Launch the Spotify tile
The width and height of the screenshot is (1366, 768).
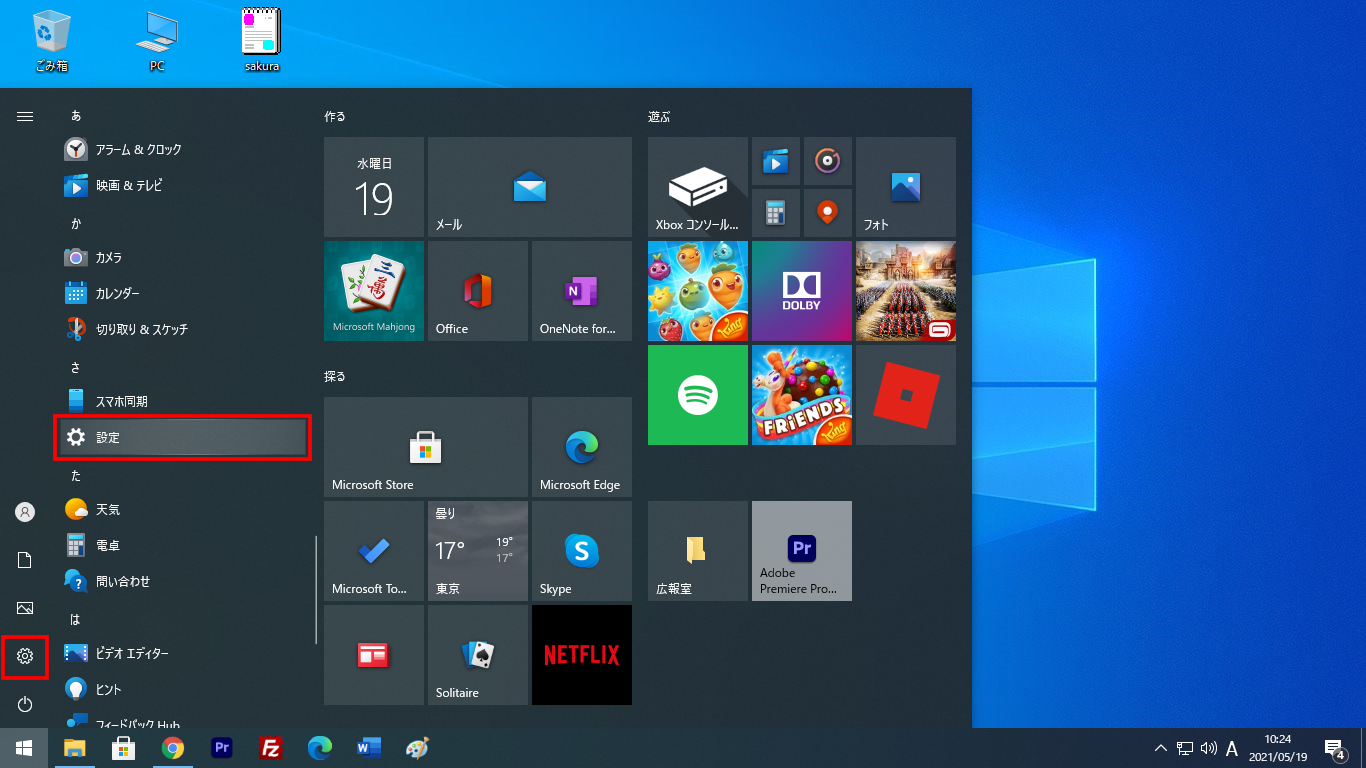tap(698, 395)
